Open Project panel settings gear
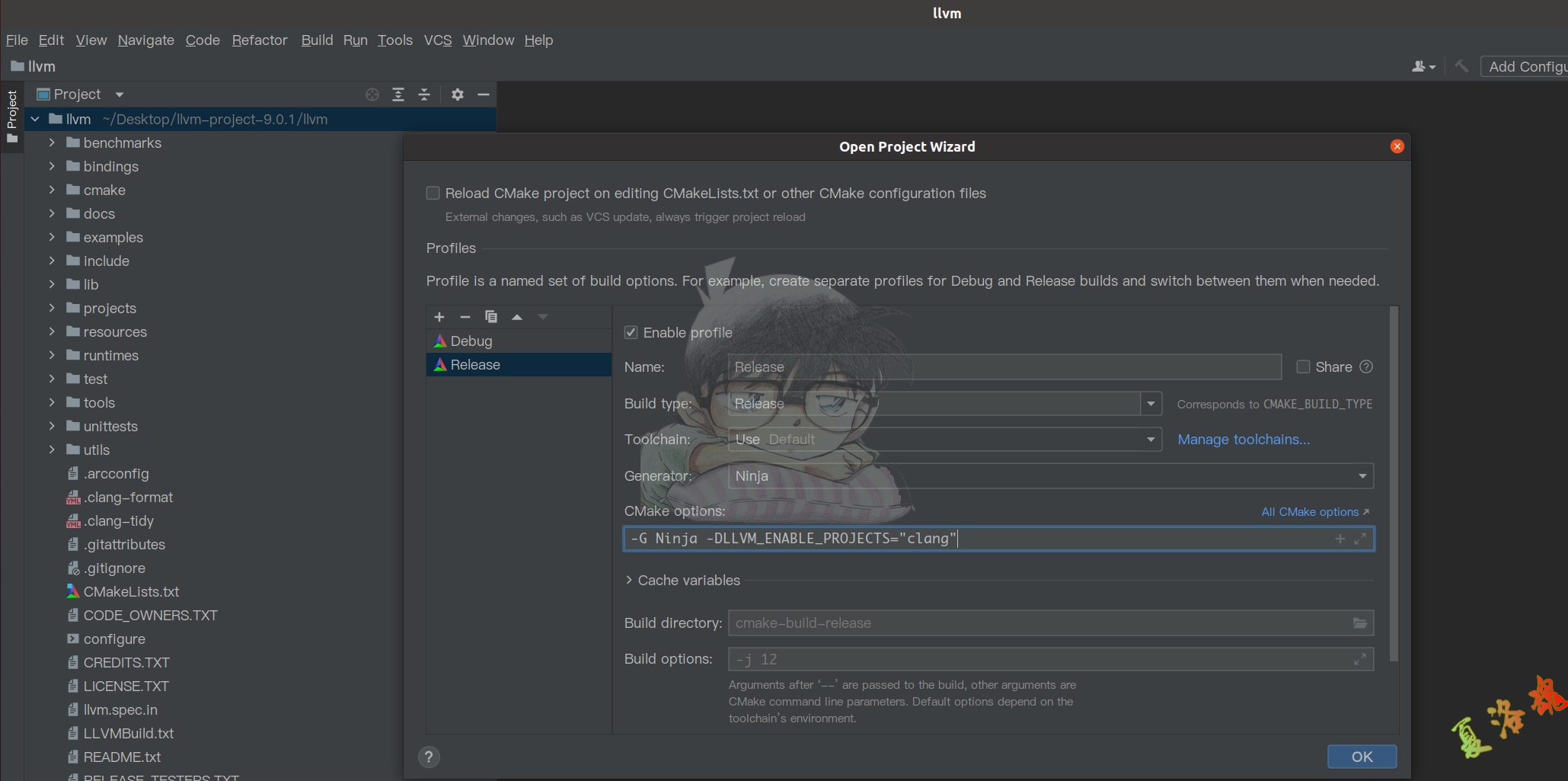 457,94
